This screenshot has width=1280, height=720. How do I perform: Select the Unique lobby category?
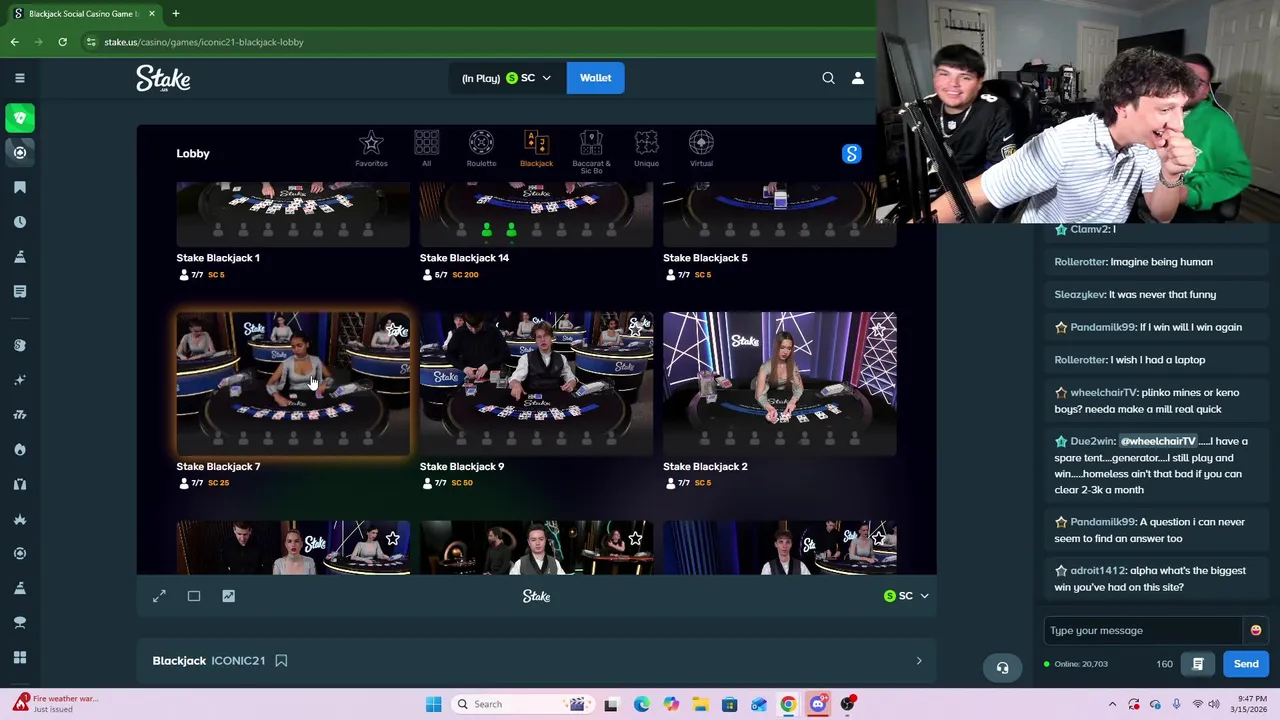[646, 150]
